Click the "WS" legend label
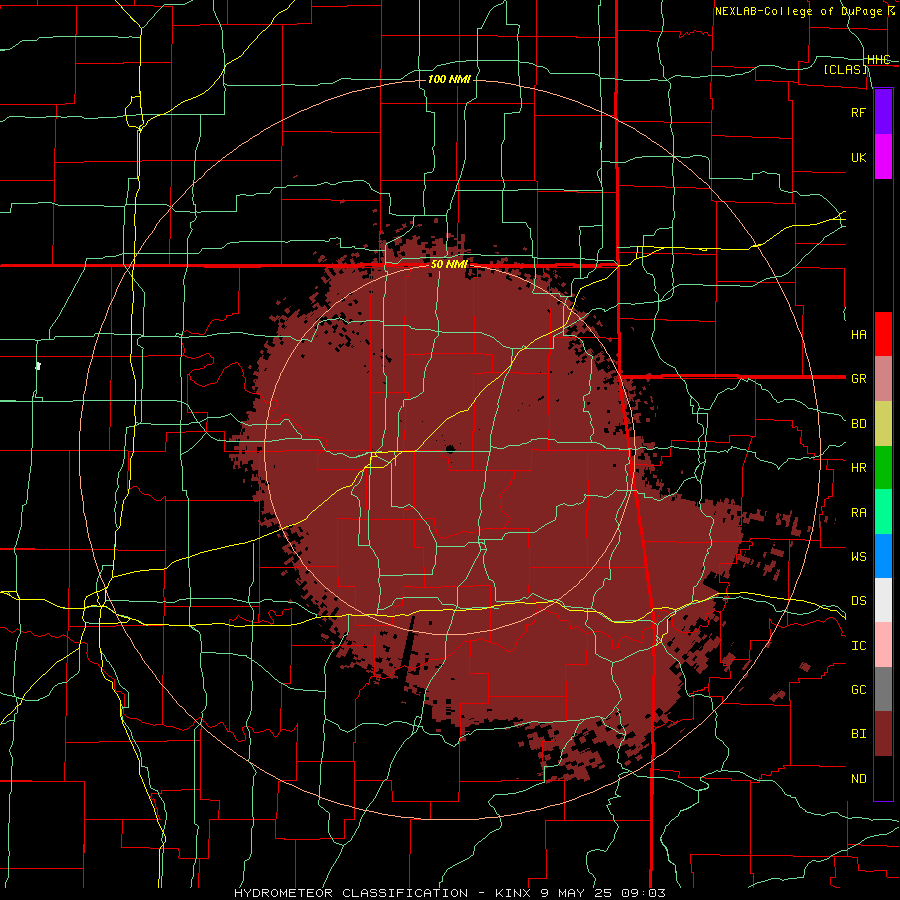 coord(858,557)
